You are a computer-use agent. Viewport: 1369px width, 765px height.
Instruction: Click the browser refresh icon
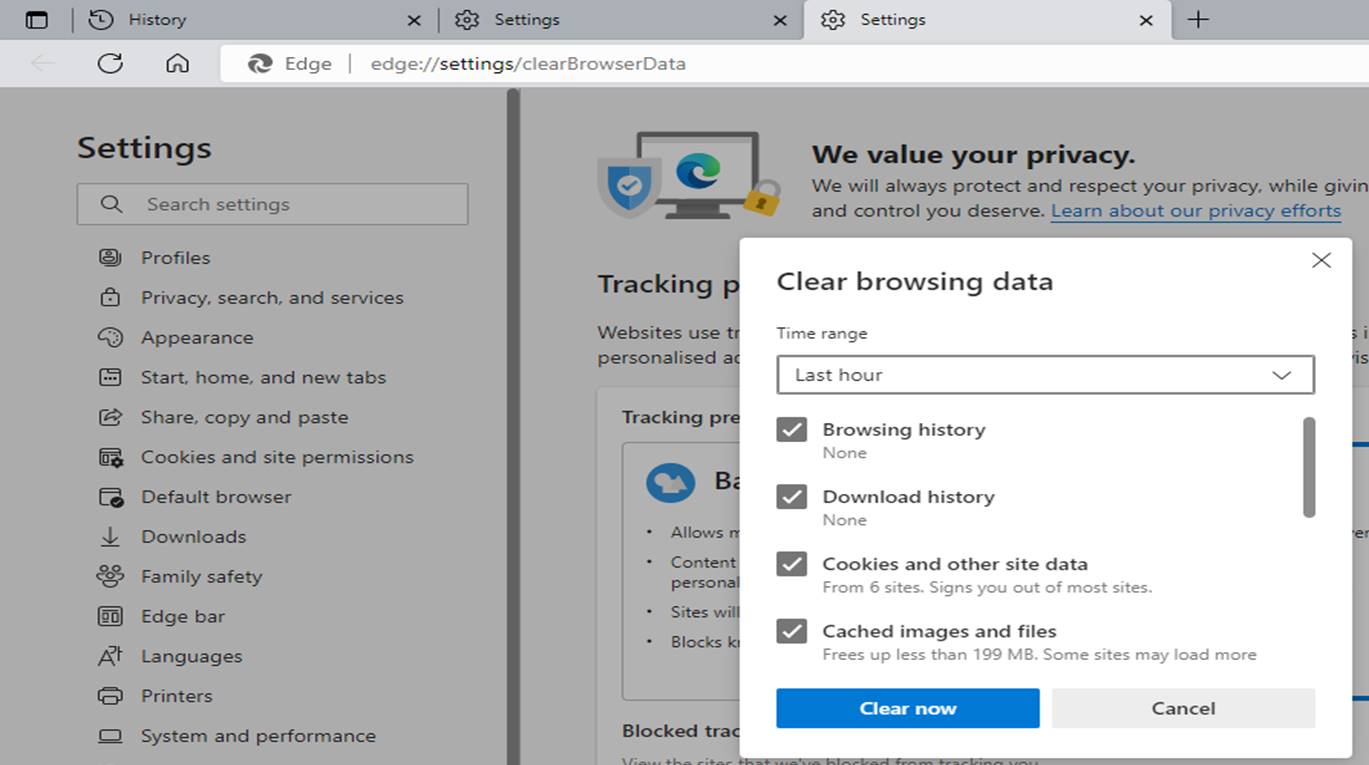110,63
